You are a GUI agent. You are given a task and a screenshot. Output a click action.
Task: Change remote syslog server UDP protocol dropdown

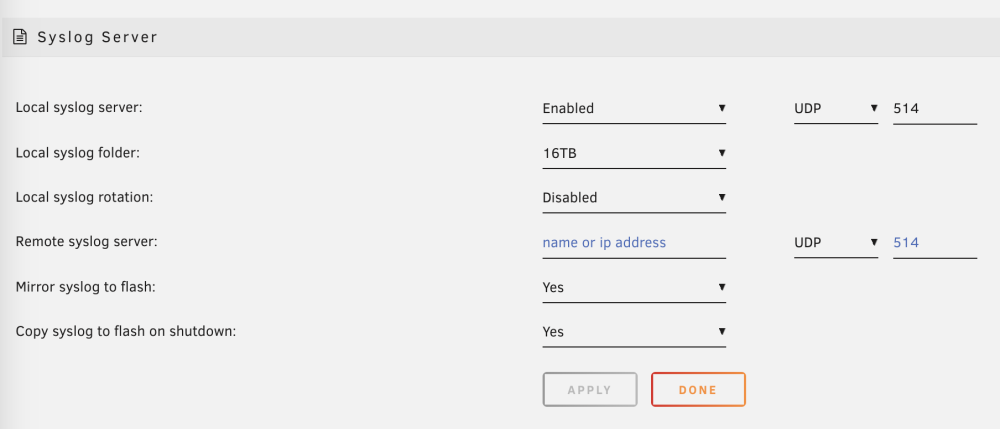(836, 243)
